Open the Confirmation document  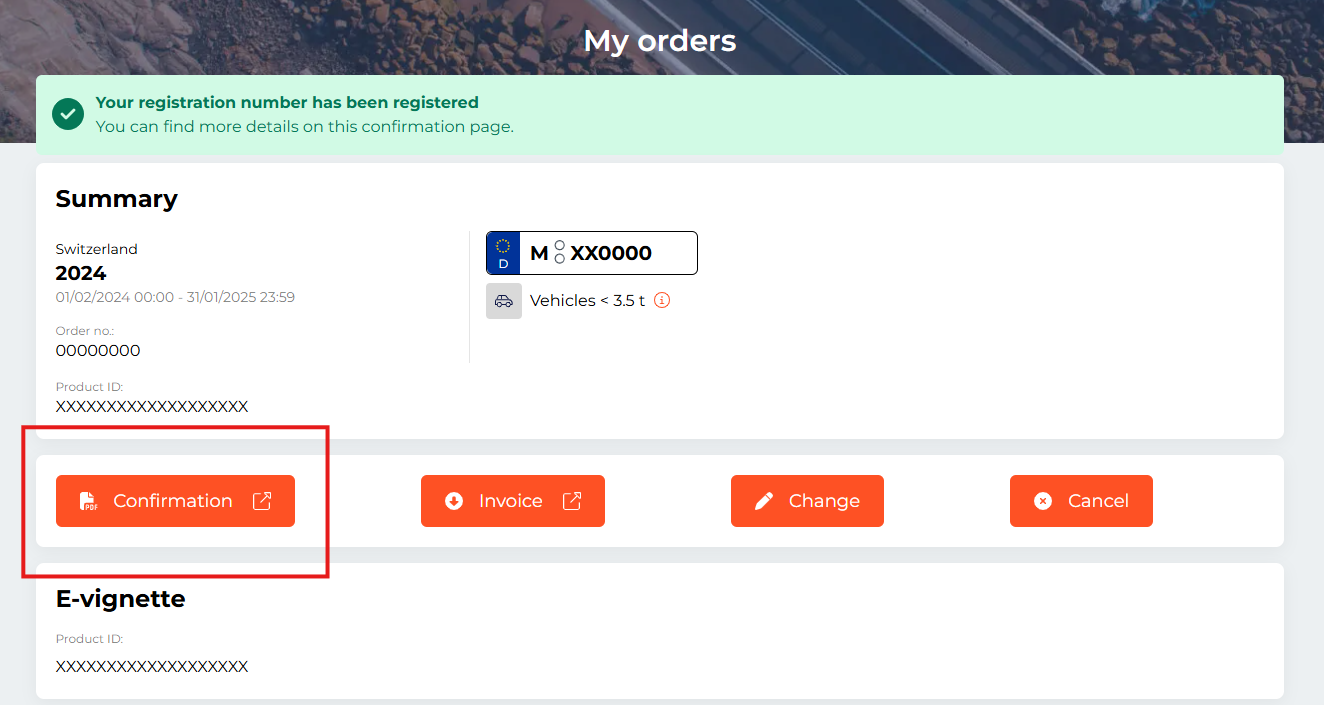175,501
